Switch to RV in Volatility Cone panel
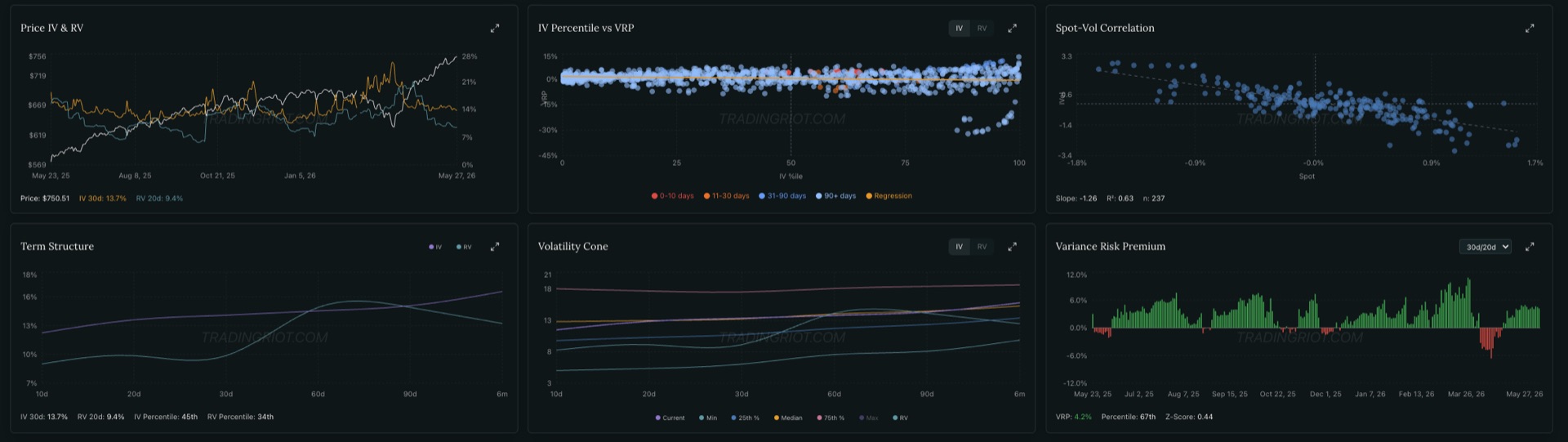The height and width of the screenshot is (442, 1568). point(982,247)
